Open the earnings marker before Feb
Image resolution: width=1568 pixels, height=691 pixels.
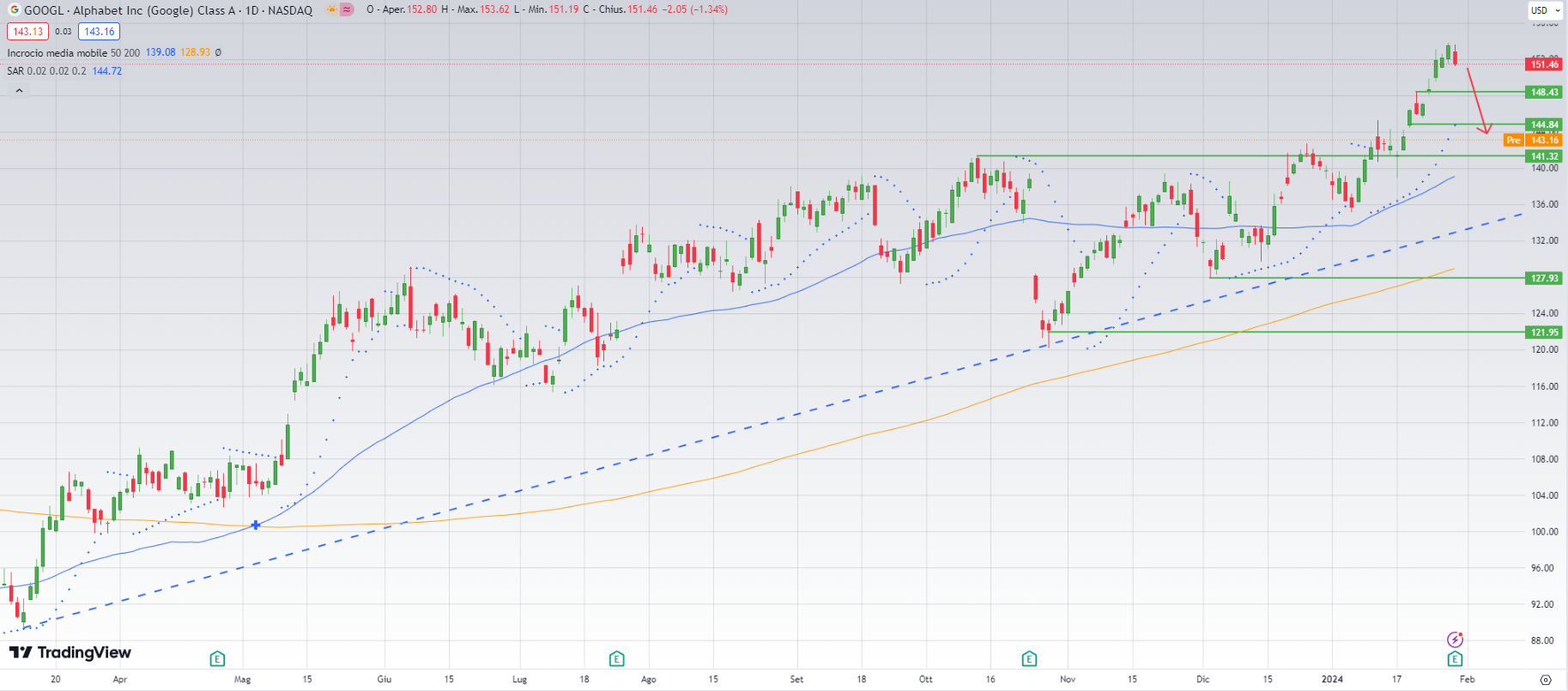tap(1455, 658)
